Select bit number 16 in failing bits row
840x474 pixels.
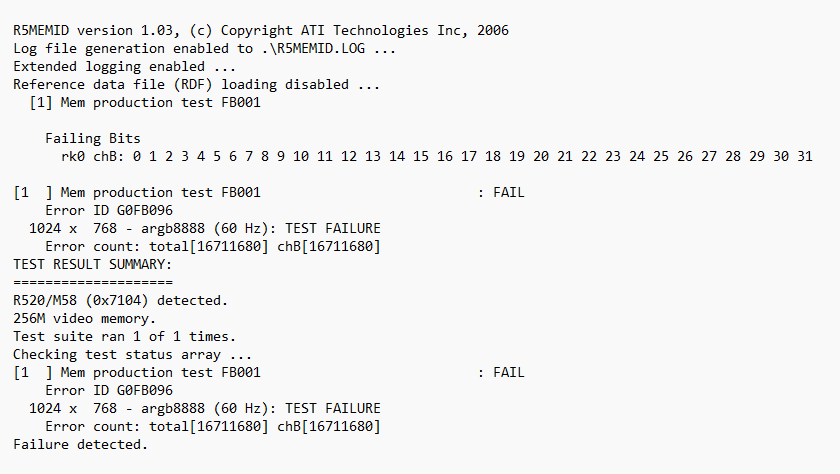click(445, 157)
